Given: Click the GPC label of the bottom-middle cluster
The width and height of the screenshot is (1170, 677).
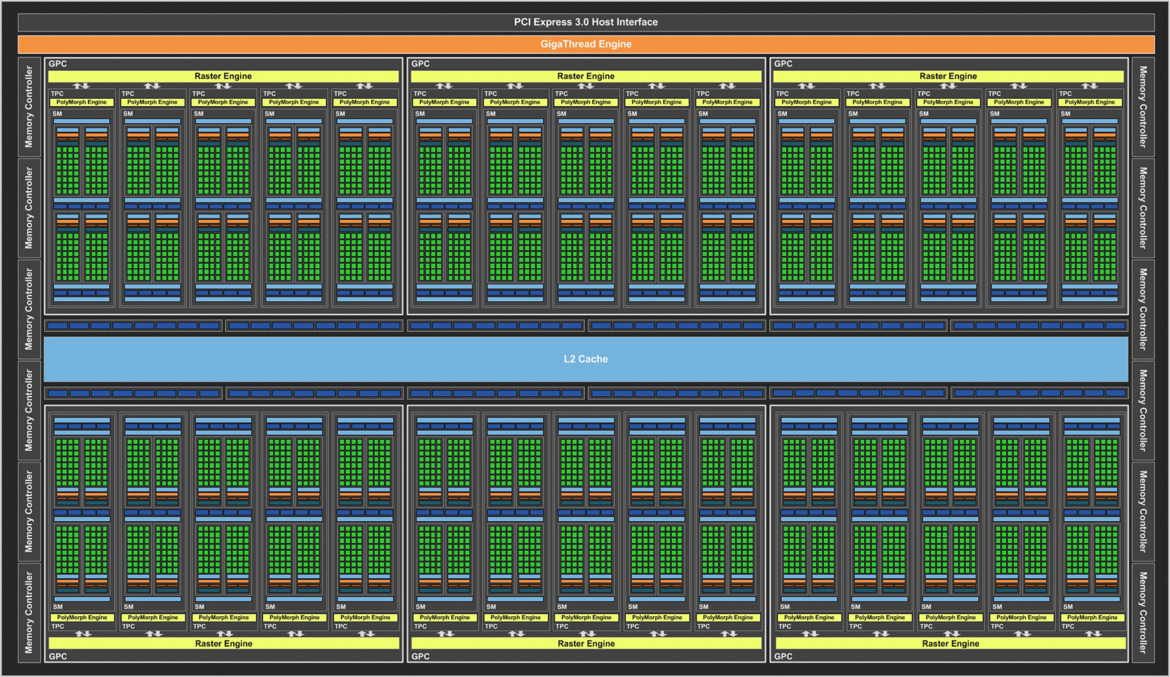Looking at the screenshot, I should click(x=420, y=657).
